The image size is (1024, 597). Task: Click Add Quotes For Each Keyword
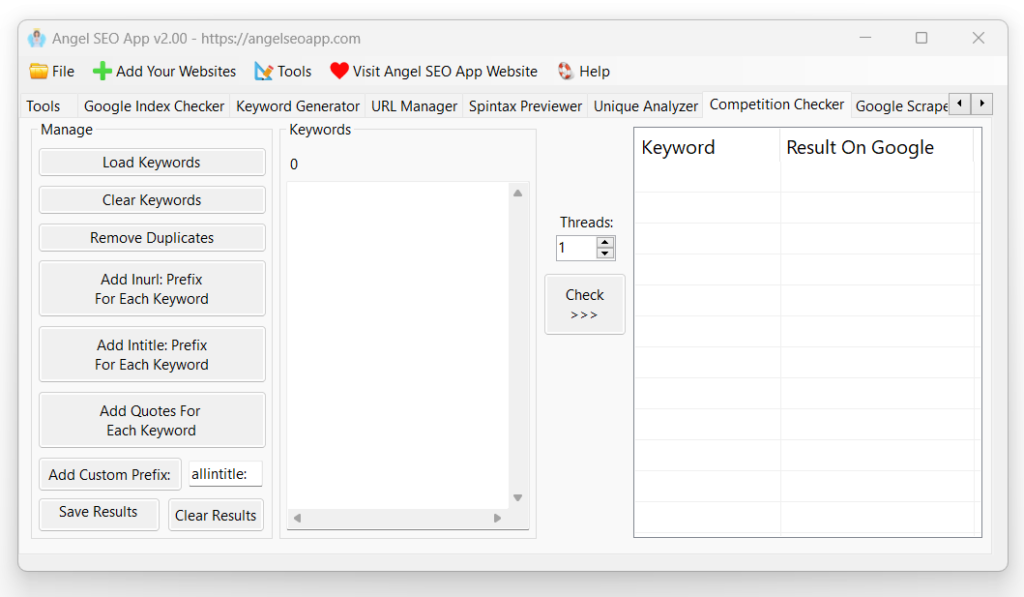point(152,420)
